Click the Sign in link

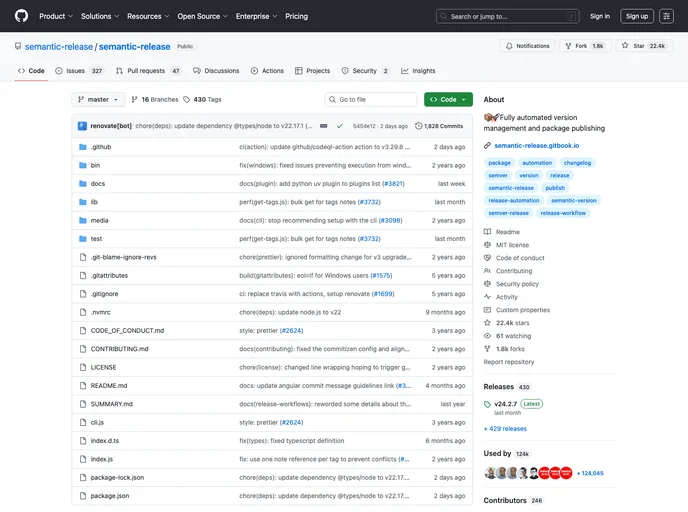tap(599, 16)
